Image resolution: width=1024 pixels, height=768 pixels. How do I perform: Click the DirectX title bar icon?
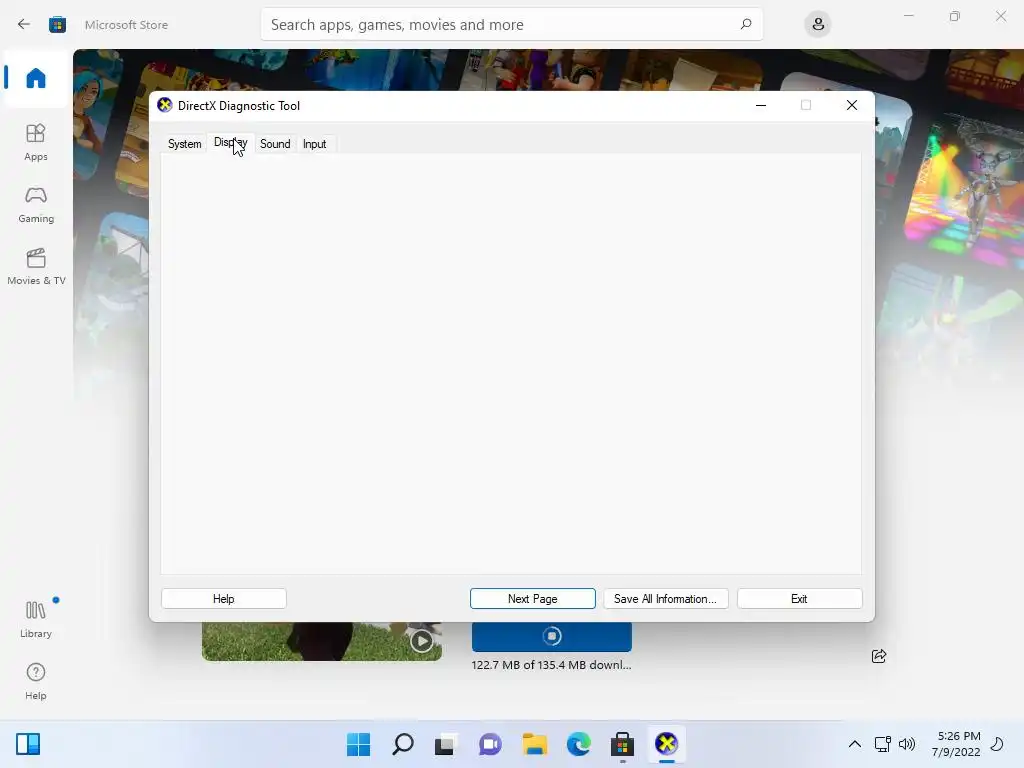point(165,105)
